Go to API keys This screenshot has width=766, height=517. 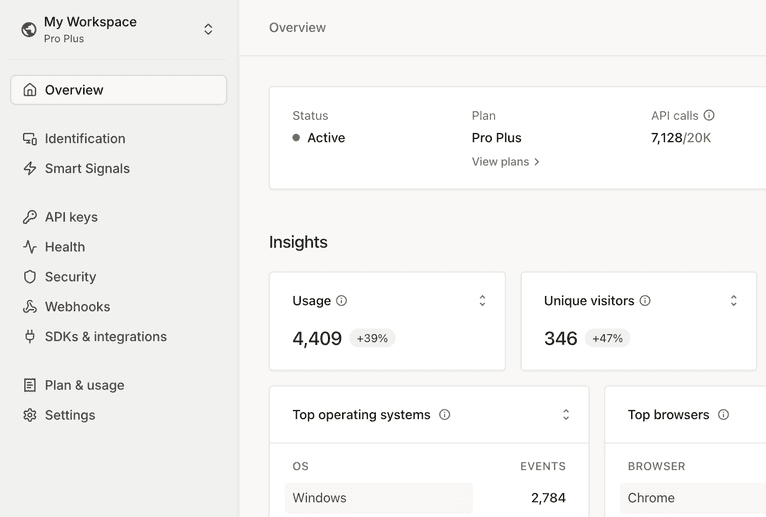pyautogui.click(x=71, y=217)
